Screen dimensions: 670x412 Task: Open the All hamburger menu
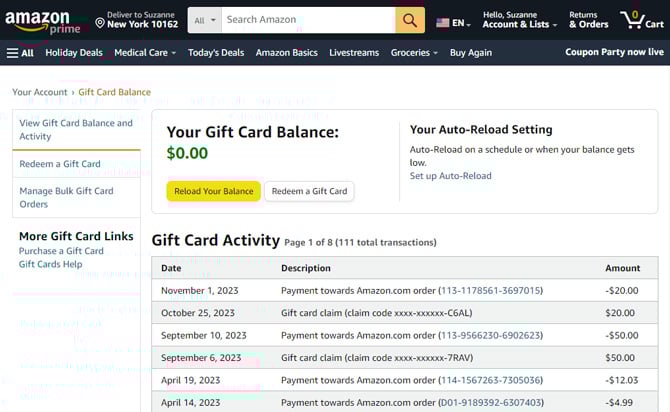tap(20, 53)
